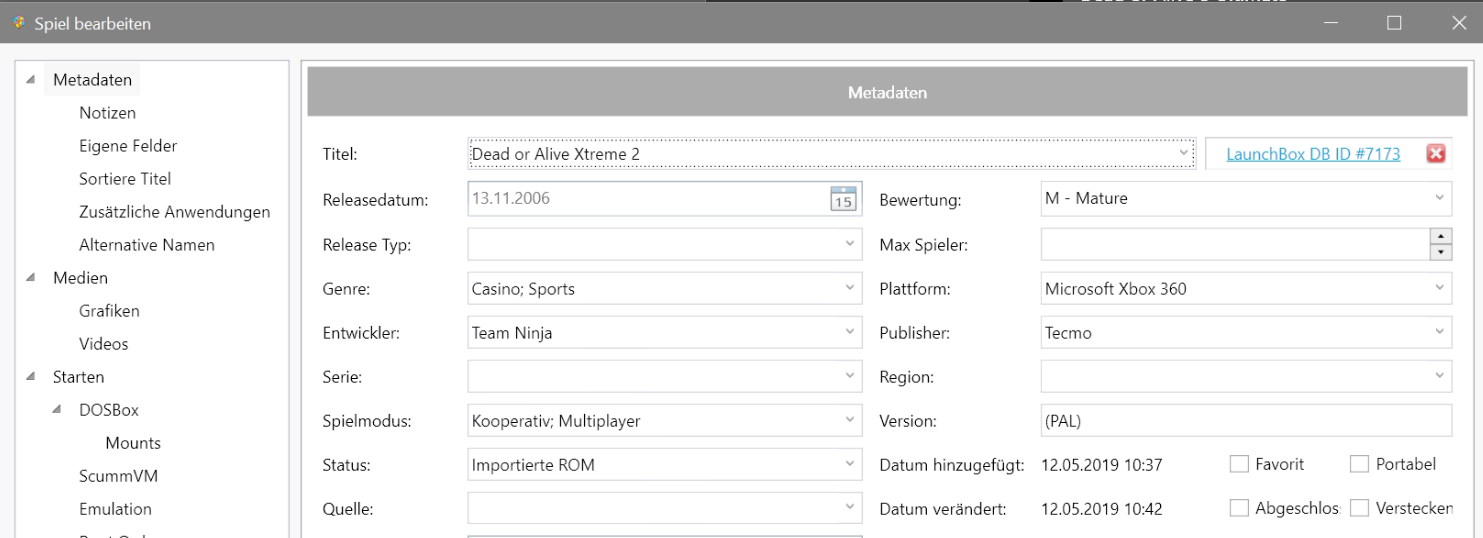Open the Entwickler dropdown
This screenshot has height=538, width=1483.
(x=850, y=332)
